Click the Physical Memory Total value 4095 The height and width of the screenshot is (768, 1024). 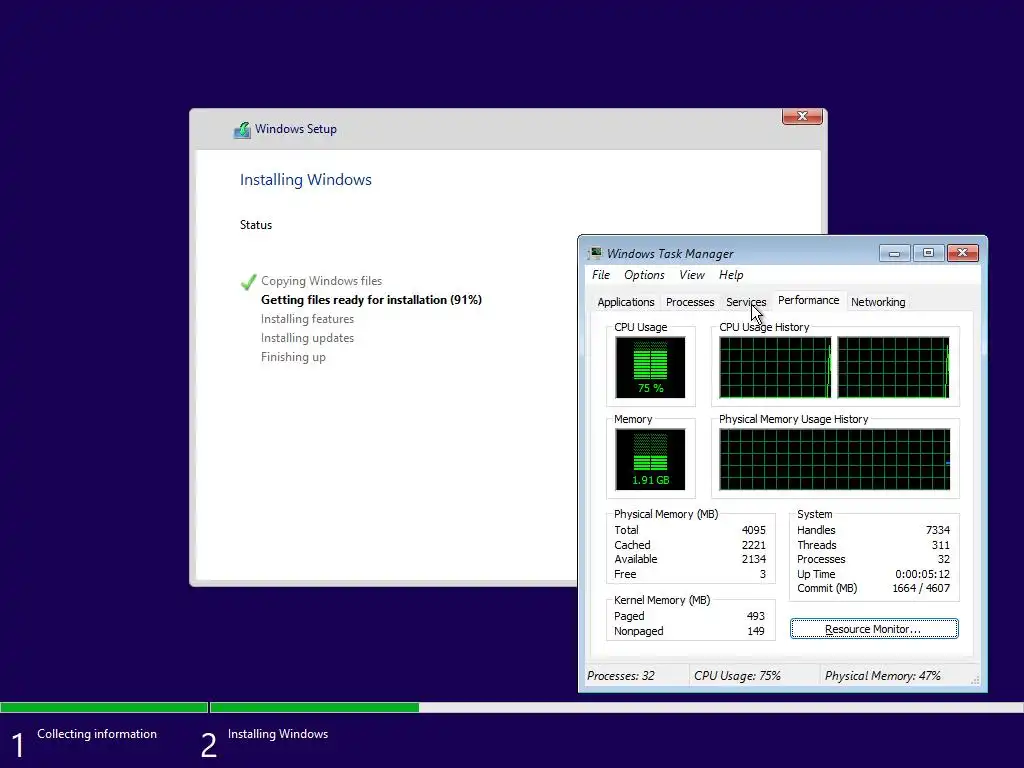coord(754,530)
